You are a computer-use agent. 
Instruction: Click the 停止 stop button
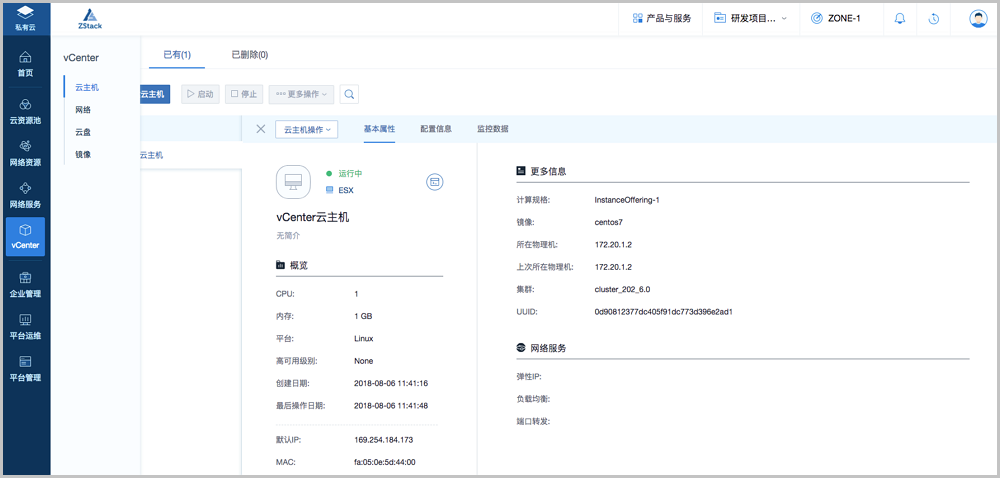coord(244,94)
